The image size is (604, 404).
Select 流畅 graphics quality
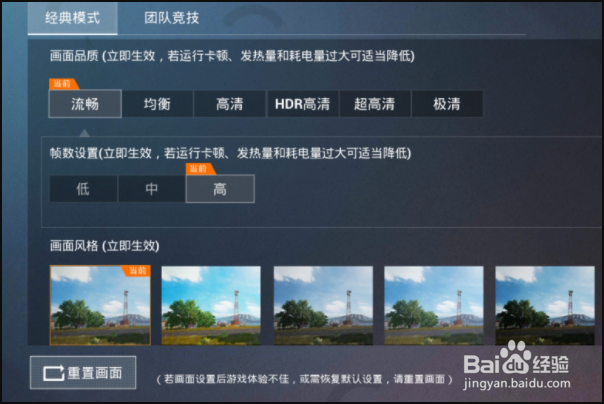tap(85, 104)
